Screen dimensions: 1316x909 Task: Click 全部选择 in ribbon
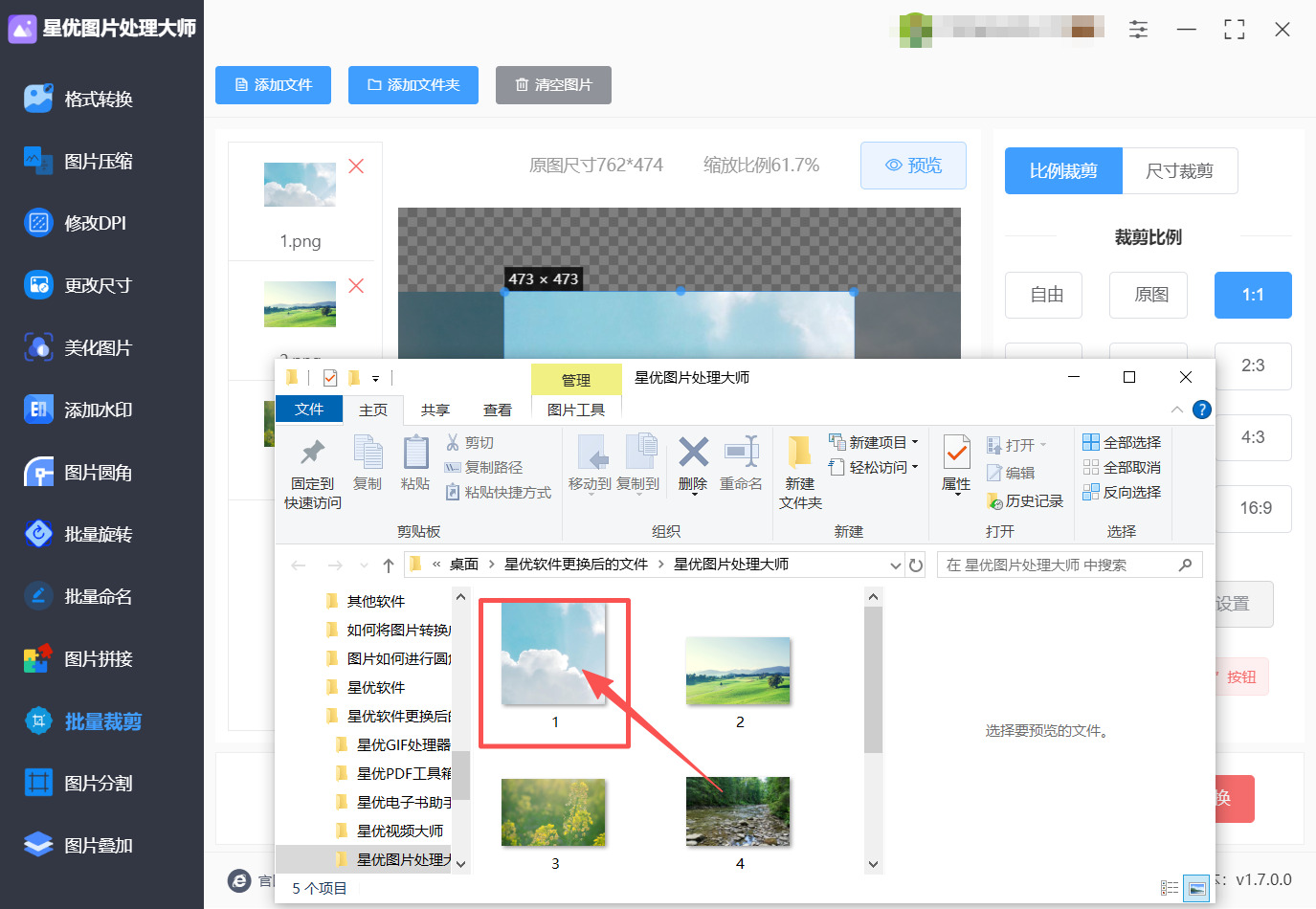pos(1122,442)
